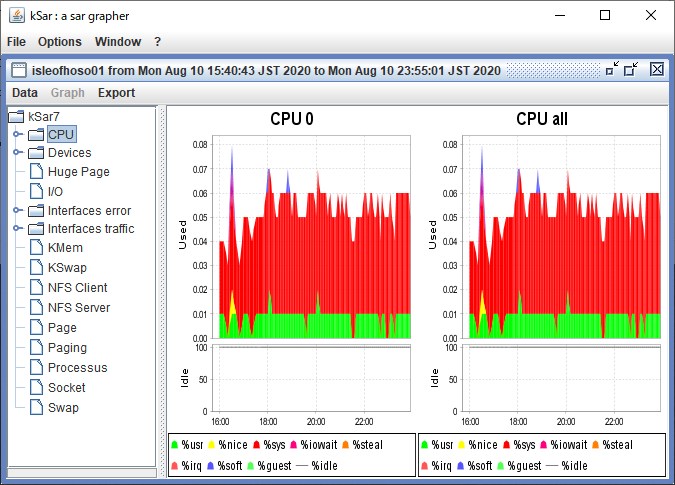Expand the Devices tree node

click(x=17, y=152)
